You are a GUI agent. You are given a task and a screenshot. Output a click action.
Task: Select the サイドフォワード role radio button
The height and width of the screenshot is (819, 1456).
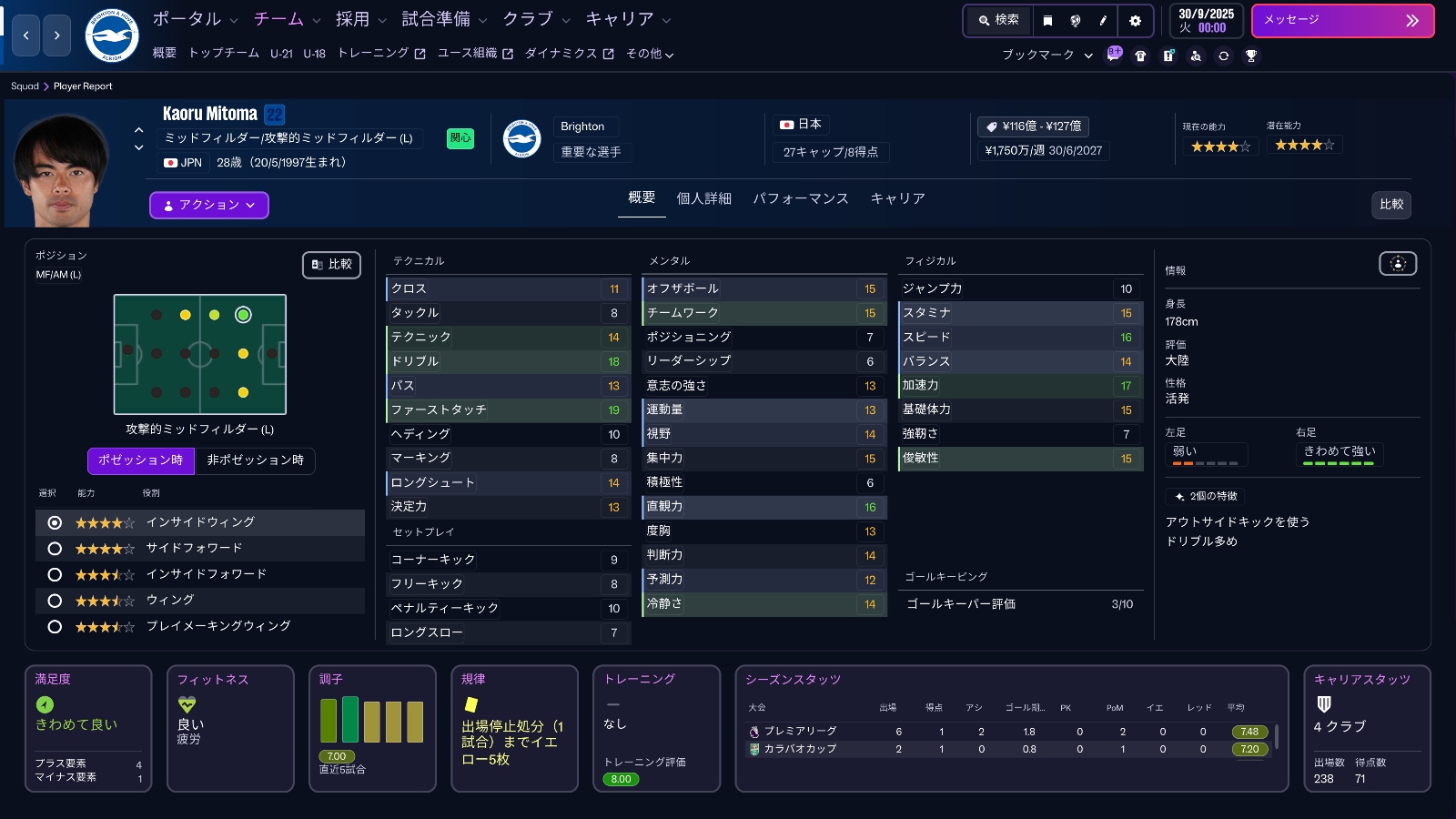[x=55, y=549]
